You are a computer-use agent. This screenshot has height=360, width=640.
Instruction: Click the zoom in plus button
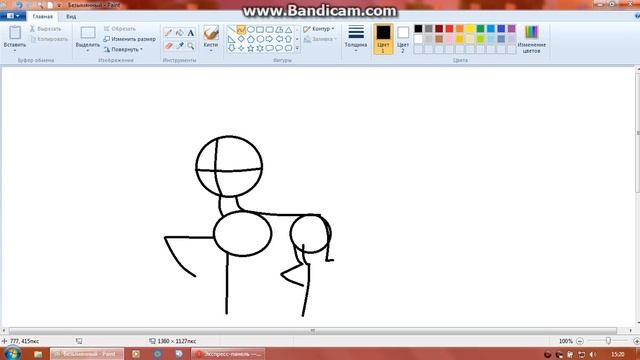(x=636, y=341)
